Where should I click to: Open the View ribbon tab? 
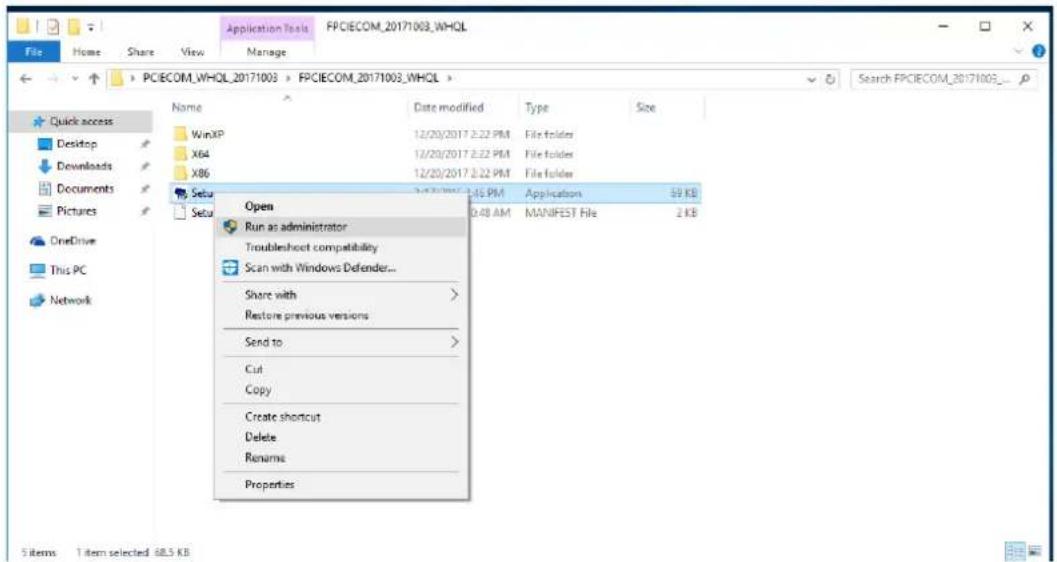pos(192,52)
